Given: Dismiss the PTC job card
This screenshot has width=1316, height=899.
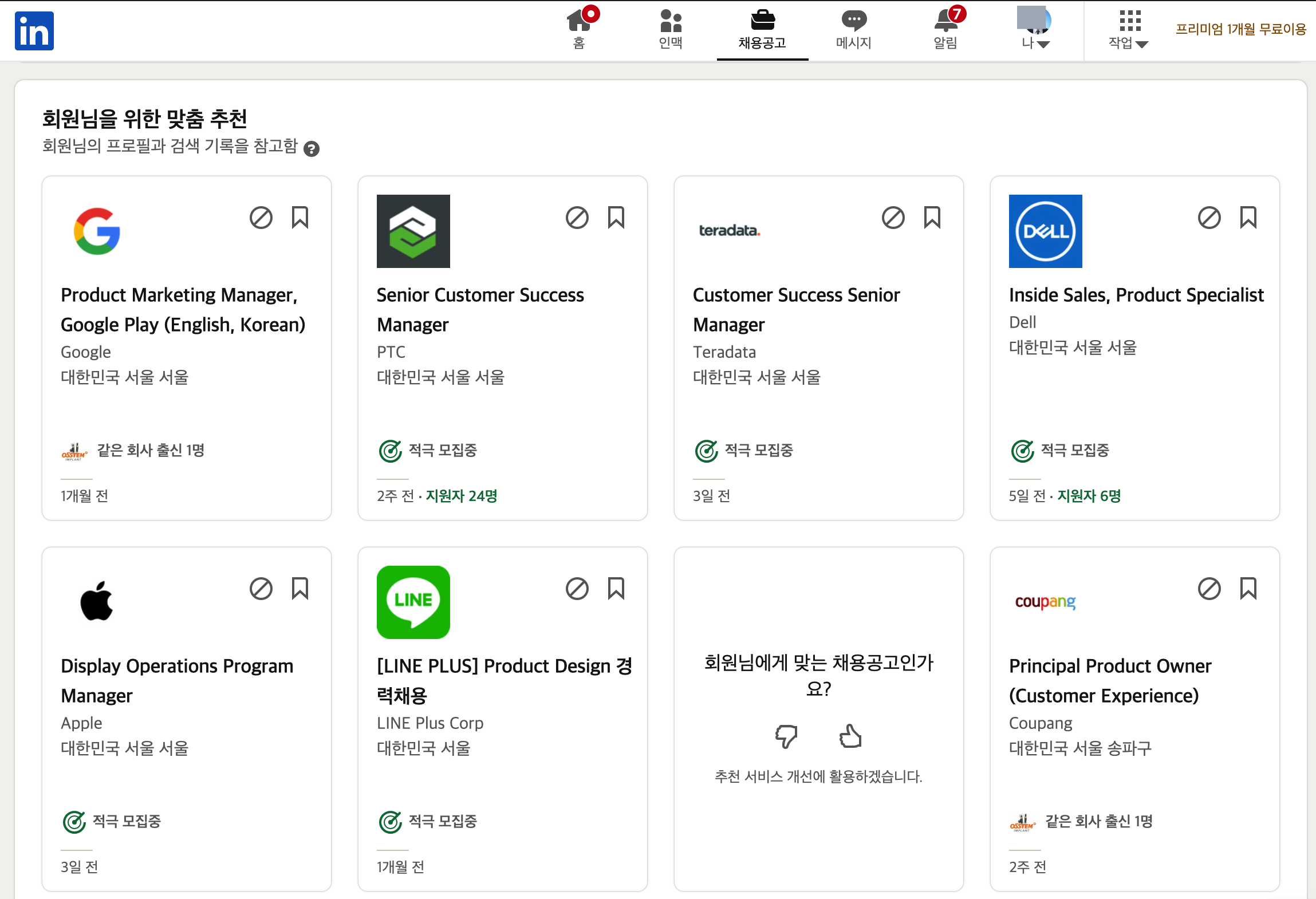Looking at the screenshot, I should point(577,218).
